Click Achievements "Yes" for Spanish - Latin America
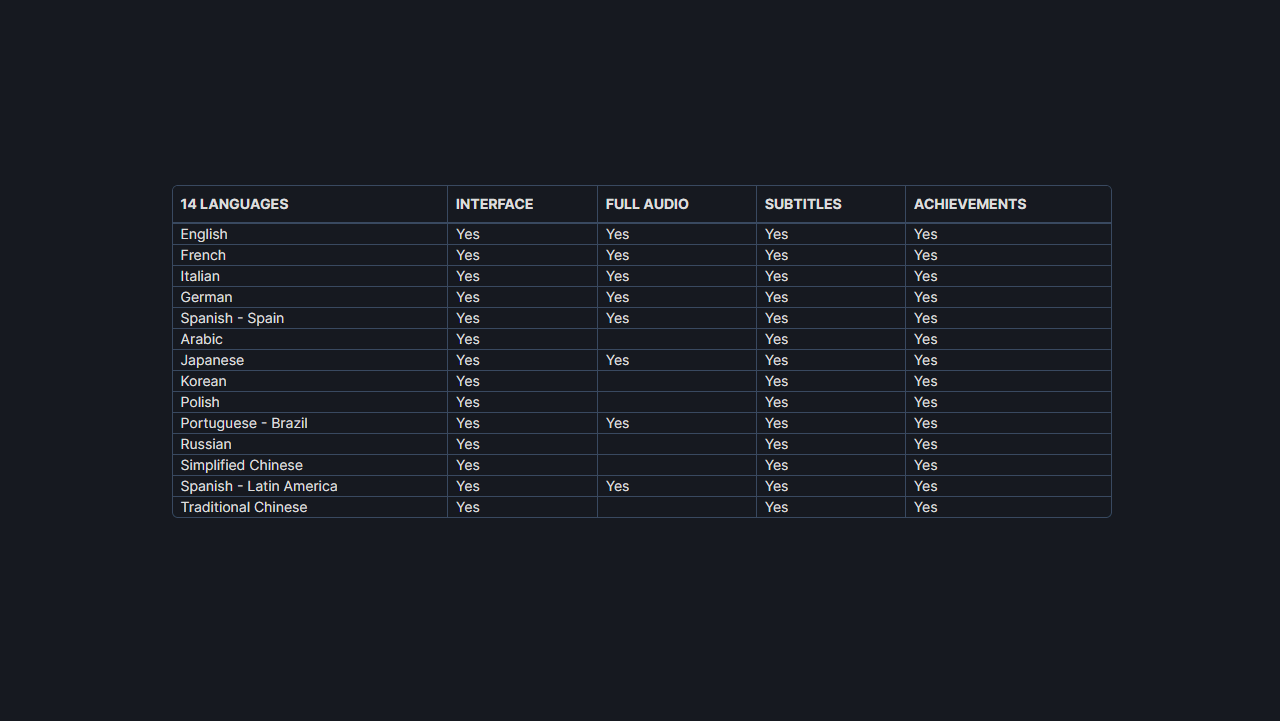Image resolution: width=1280 pixels, height=721 pixels. pyautogui.click(x=925, y=486)
